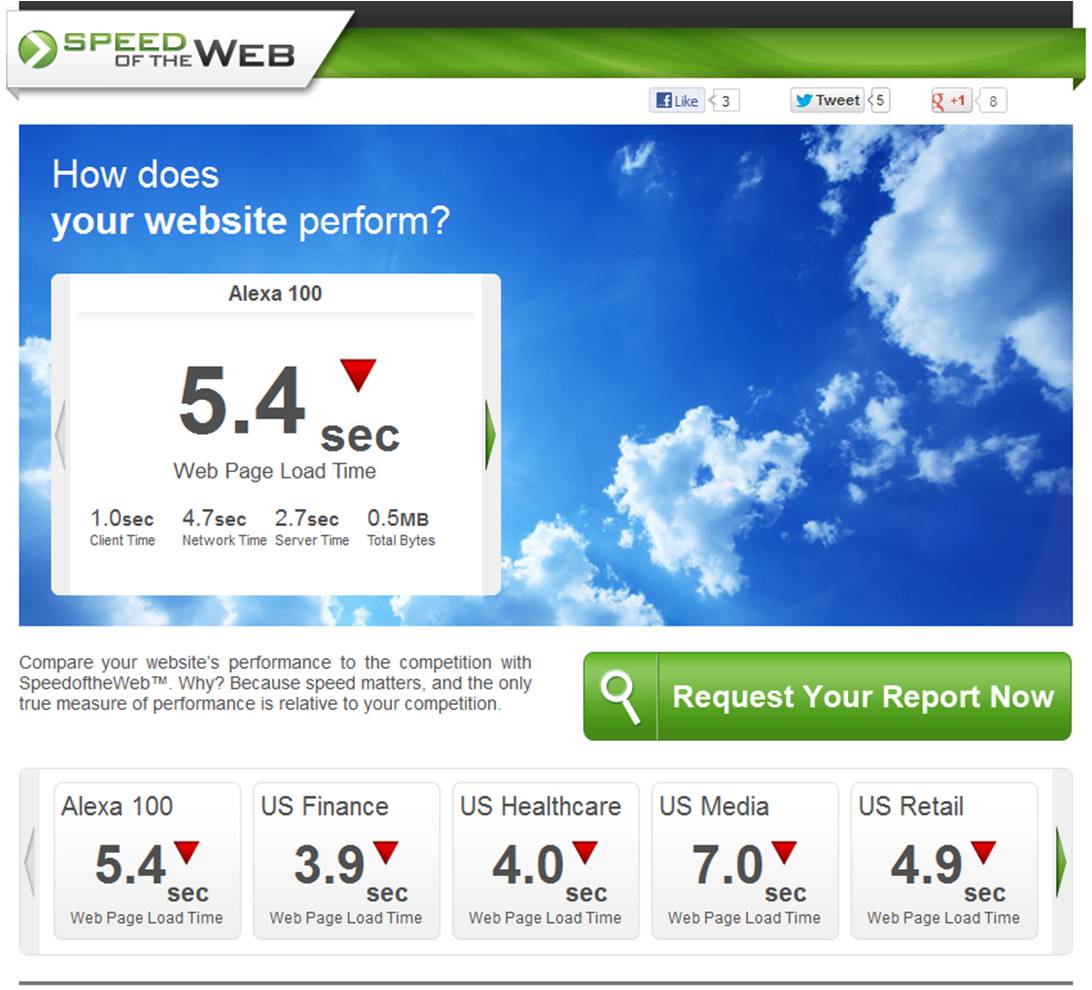
Task: Go to previous slide in Alexa 100 panel
Action: click(x=61, y=434)
